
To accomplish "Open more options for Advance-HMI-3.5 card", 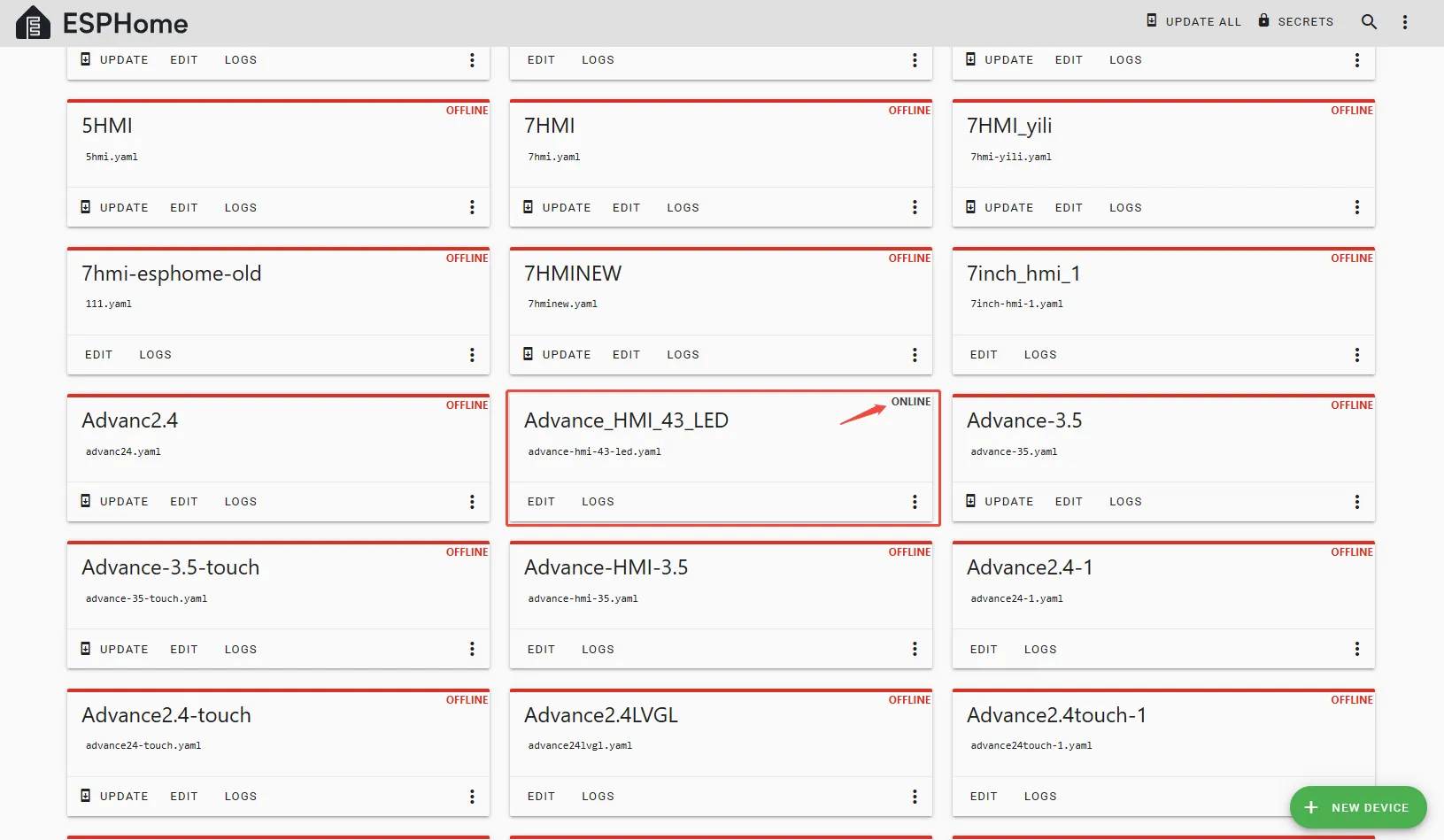I will click(x=915, y=649).
